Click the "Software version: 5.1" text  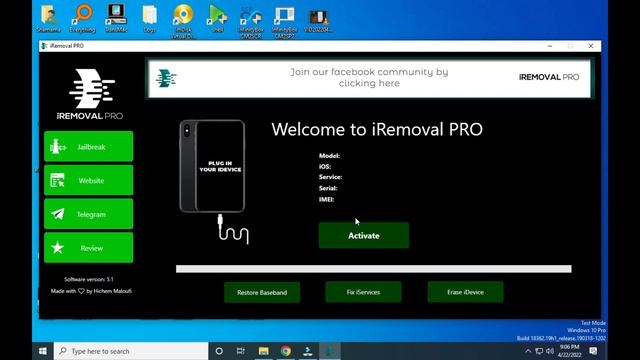(x=89, y=279)
